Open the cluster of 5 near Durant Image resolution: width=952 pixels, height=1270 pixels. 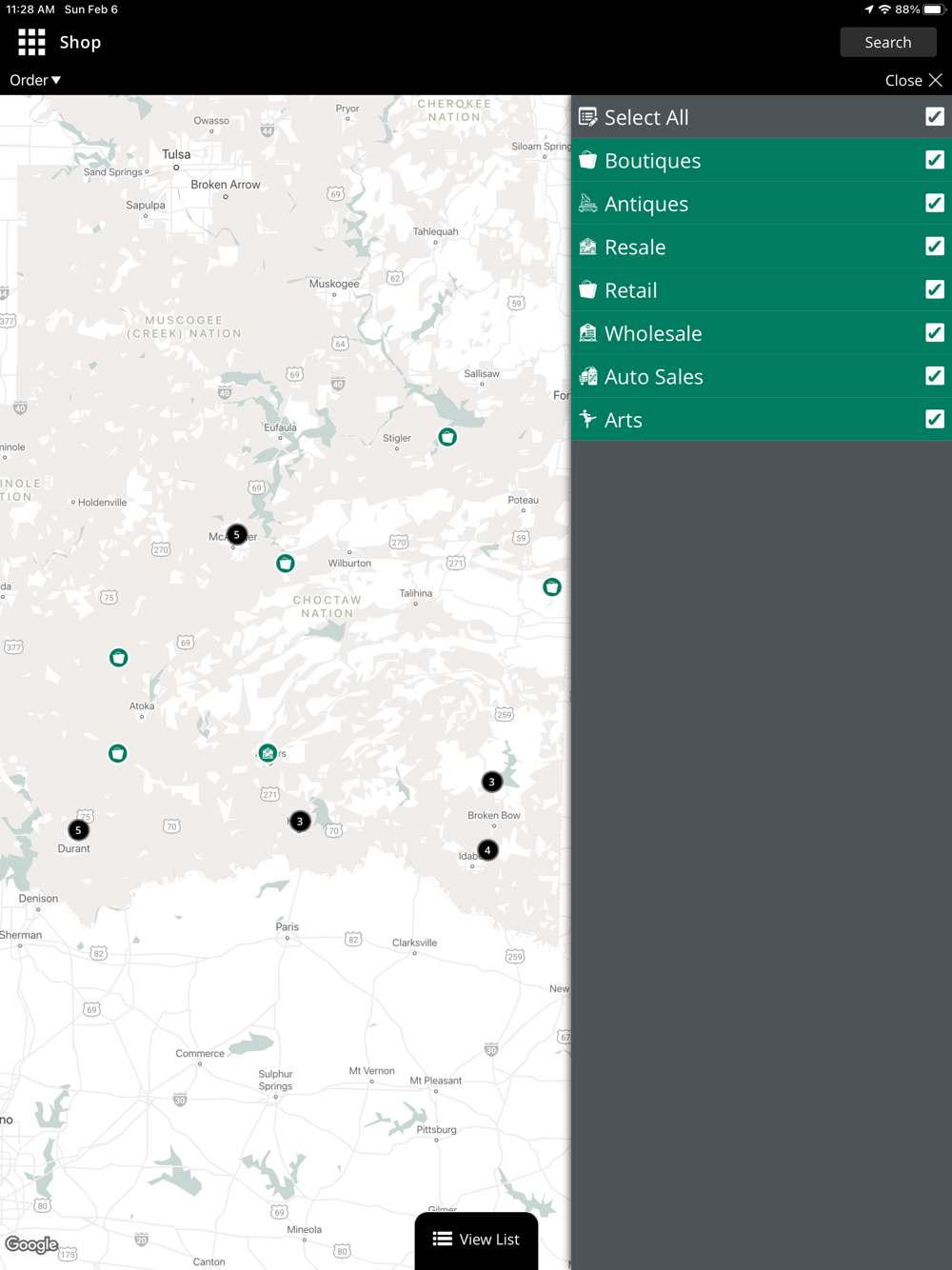[x=78, y=830]
